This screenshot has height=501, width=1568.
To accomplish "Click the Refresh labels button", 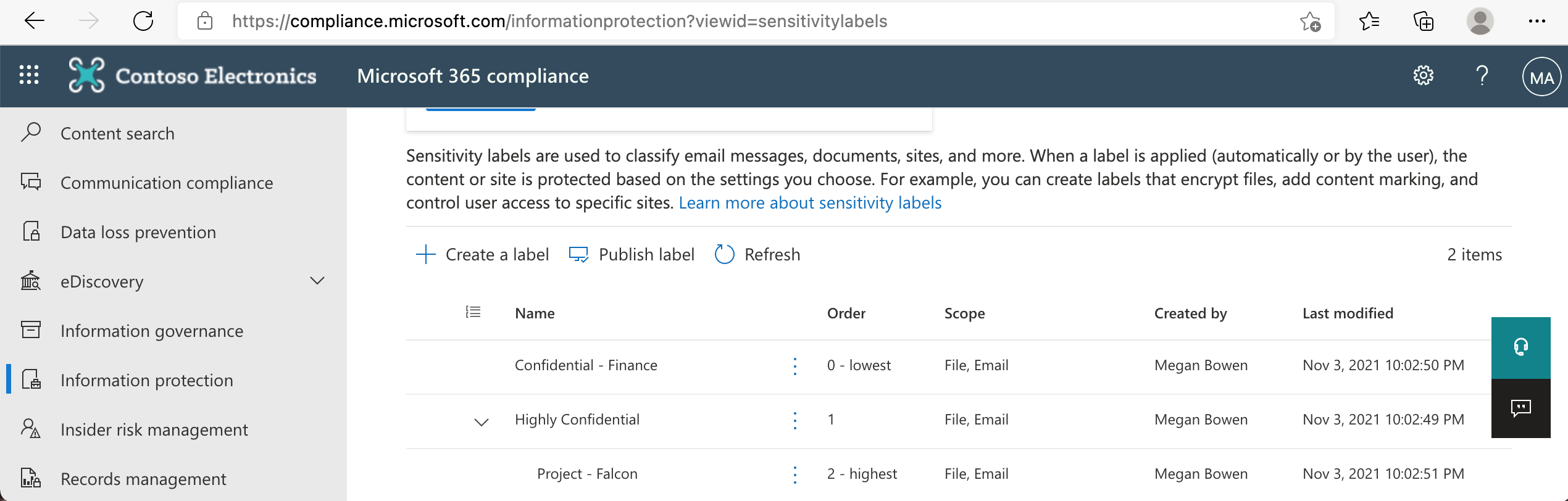I will click(757, 254).
